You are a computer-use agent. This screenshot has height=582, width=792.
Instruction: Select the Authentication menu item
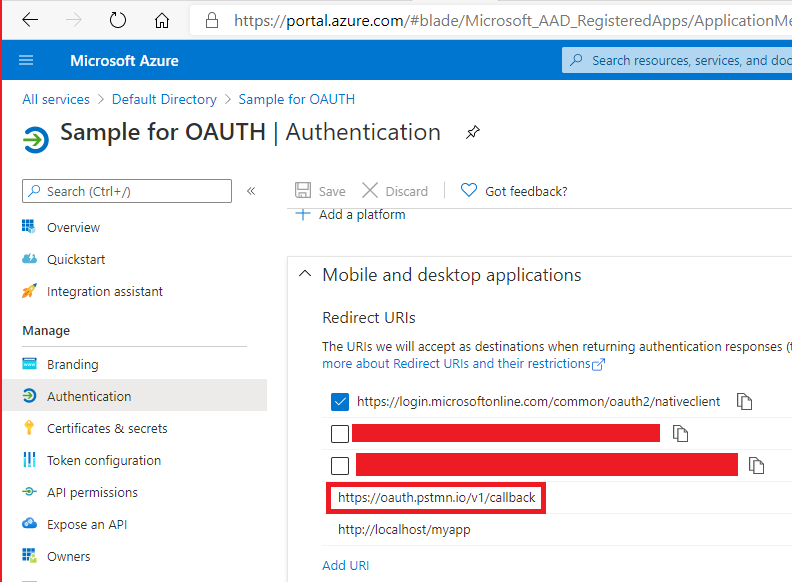click(x=135, y=396)
